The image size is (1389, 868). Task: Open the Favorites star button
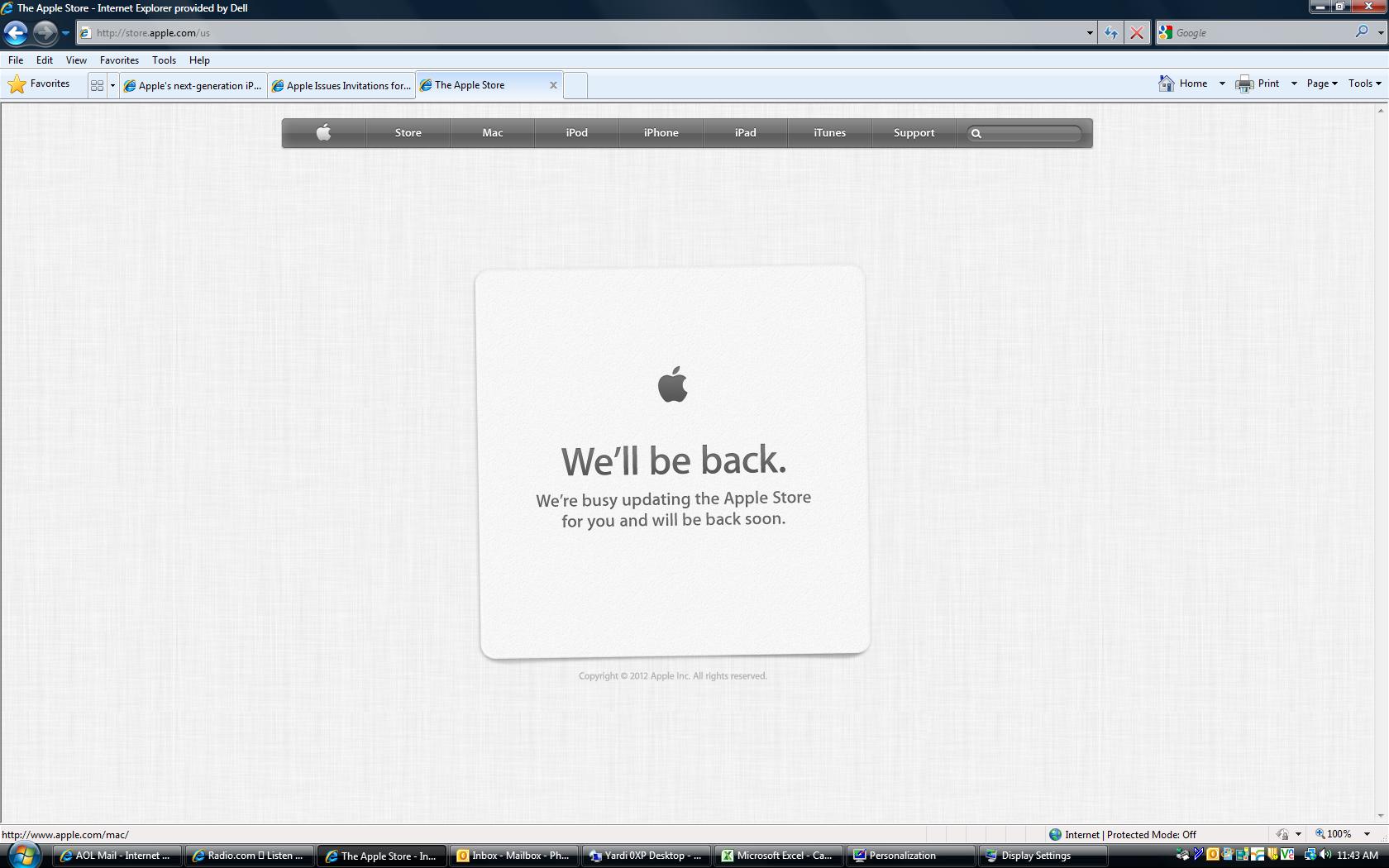[x=39, y=84]
